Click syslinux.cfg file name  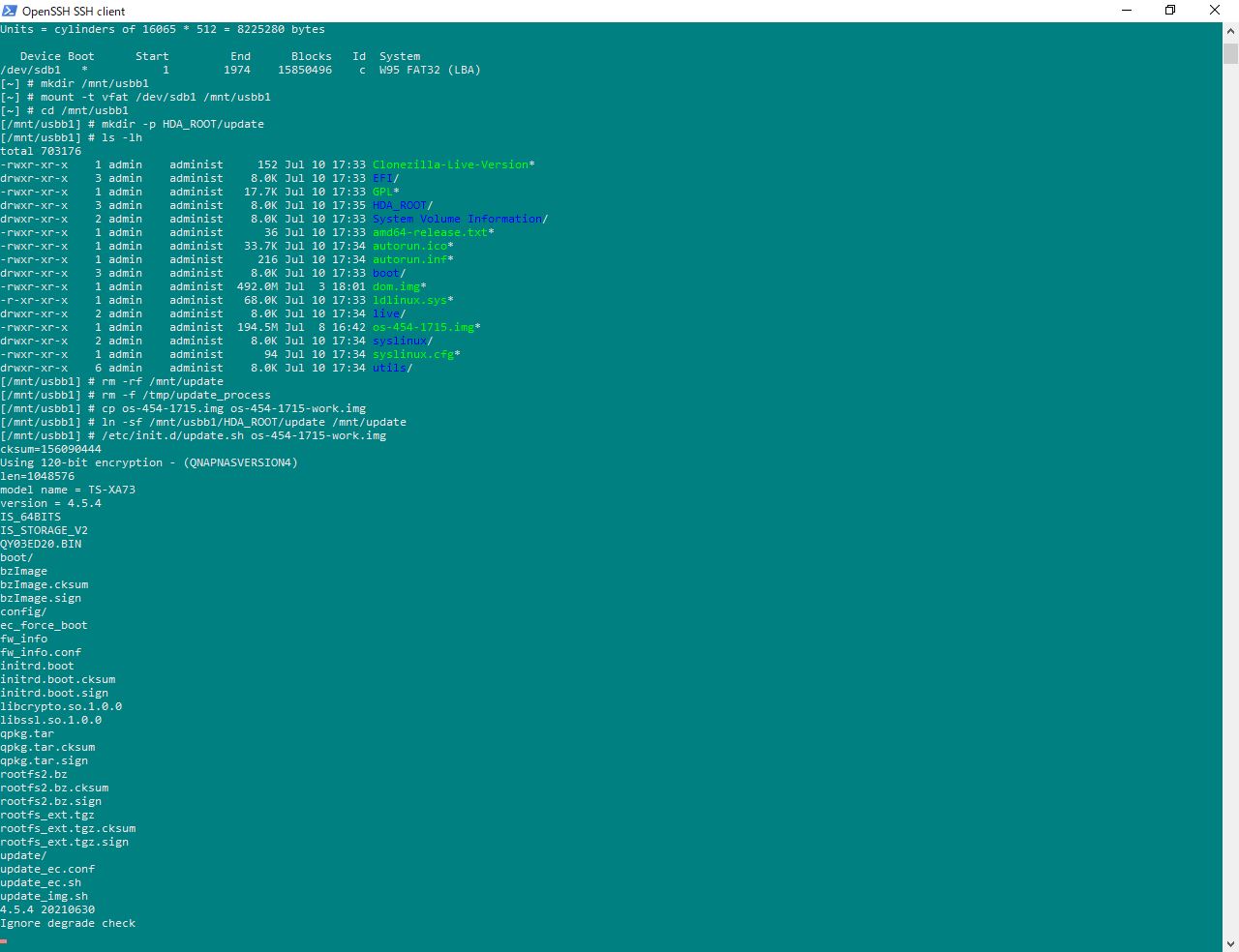point(412,354)
